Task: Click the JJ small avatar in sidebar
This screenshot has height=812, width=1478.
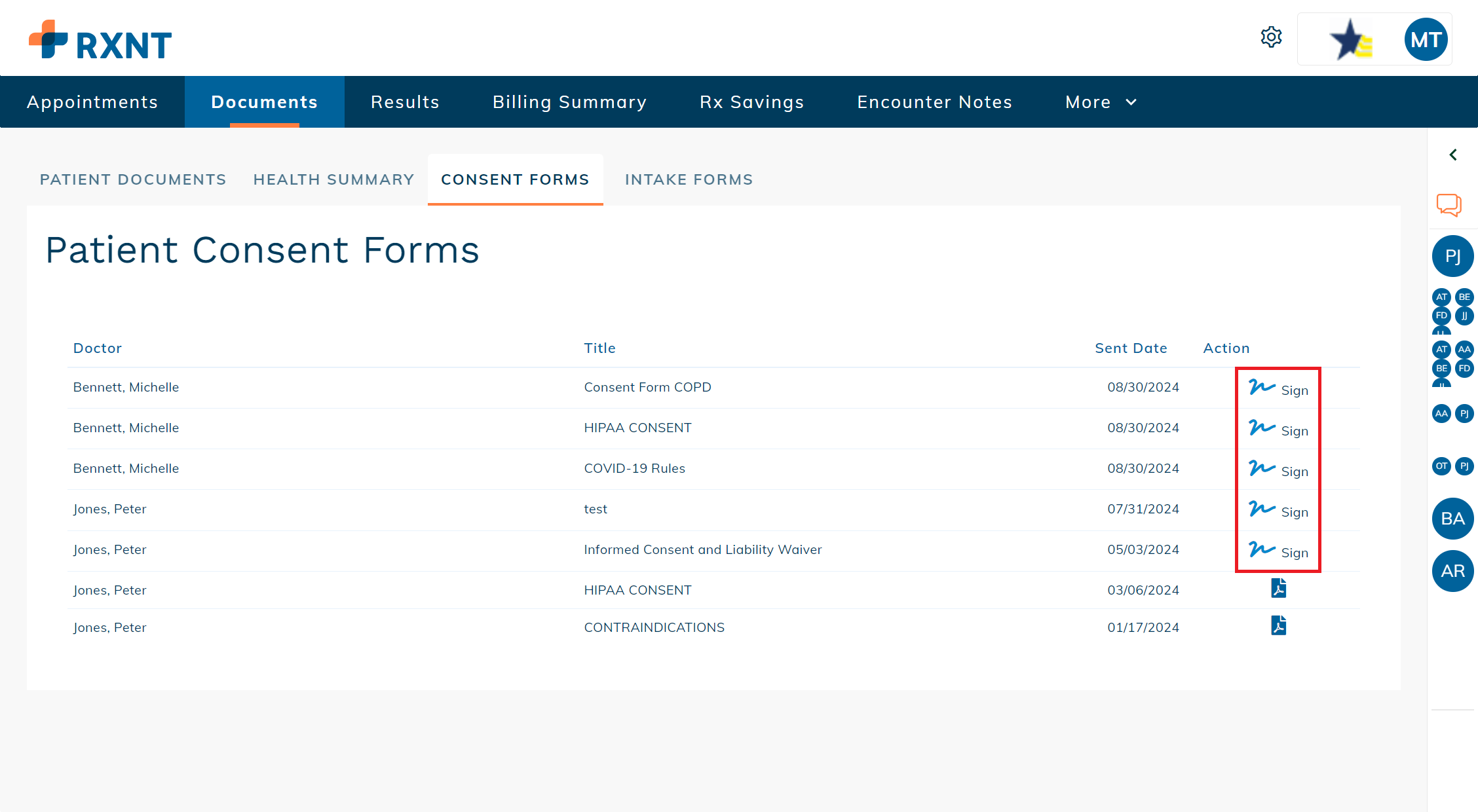Action: tap(1464, 316)
